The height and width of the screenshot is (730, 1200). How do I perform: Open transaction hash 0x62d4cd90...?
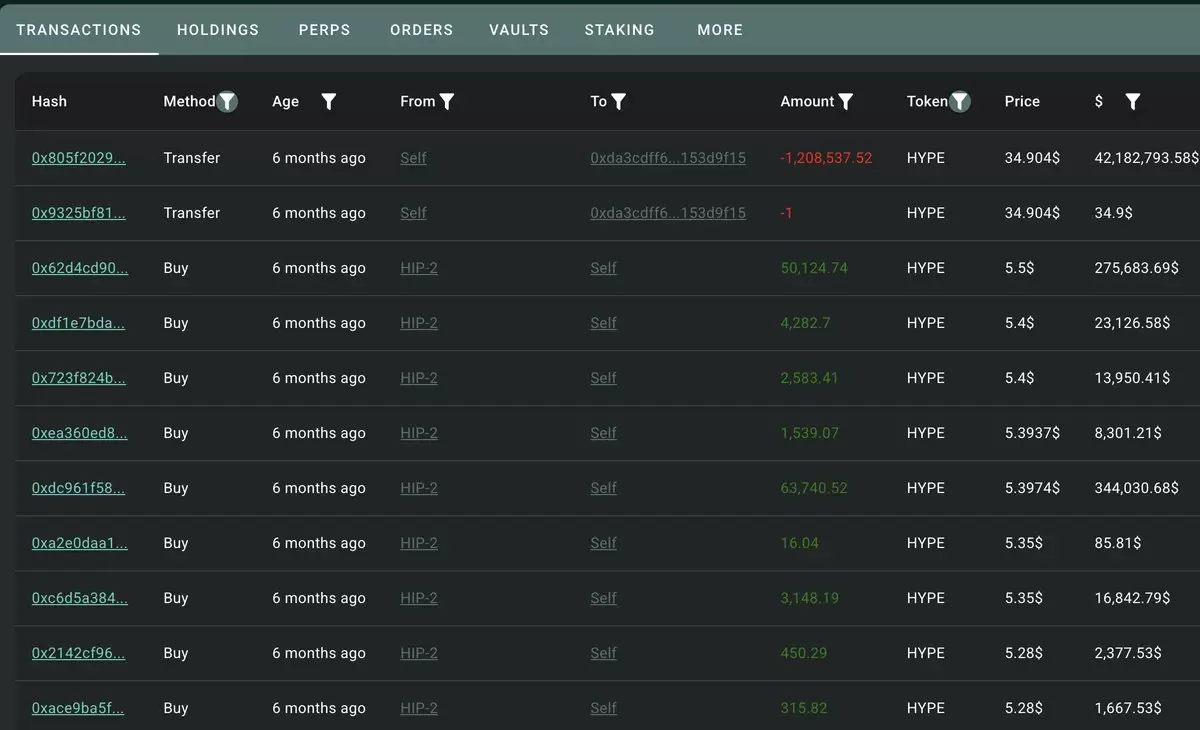pyautogui.click(x=80, y=268)
